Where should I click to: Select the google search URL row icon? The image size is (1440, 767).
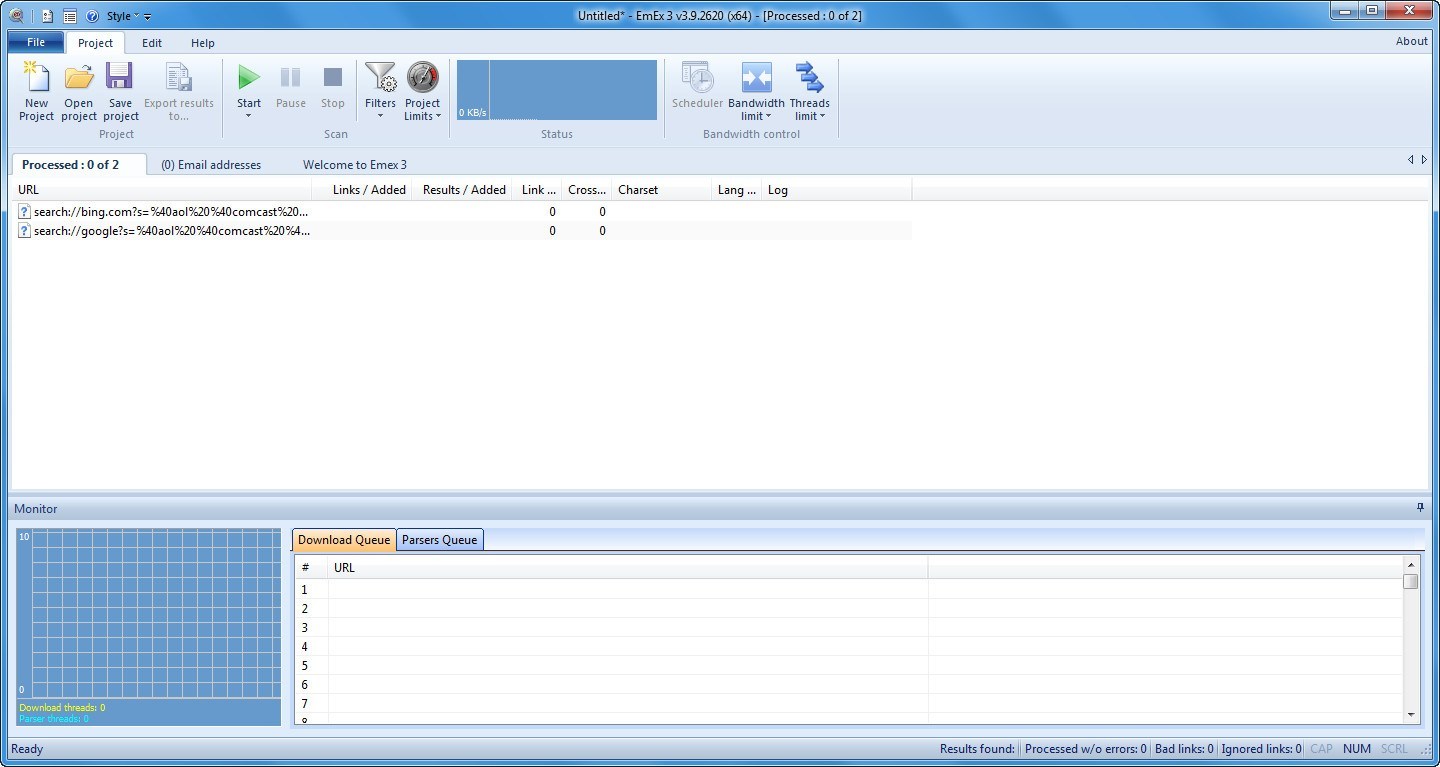point(24,231)
